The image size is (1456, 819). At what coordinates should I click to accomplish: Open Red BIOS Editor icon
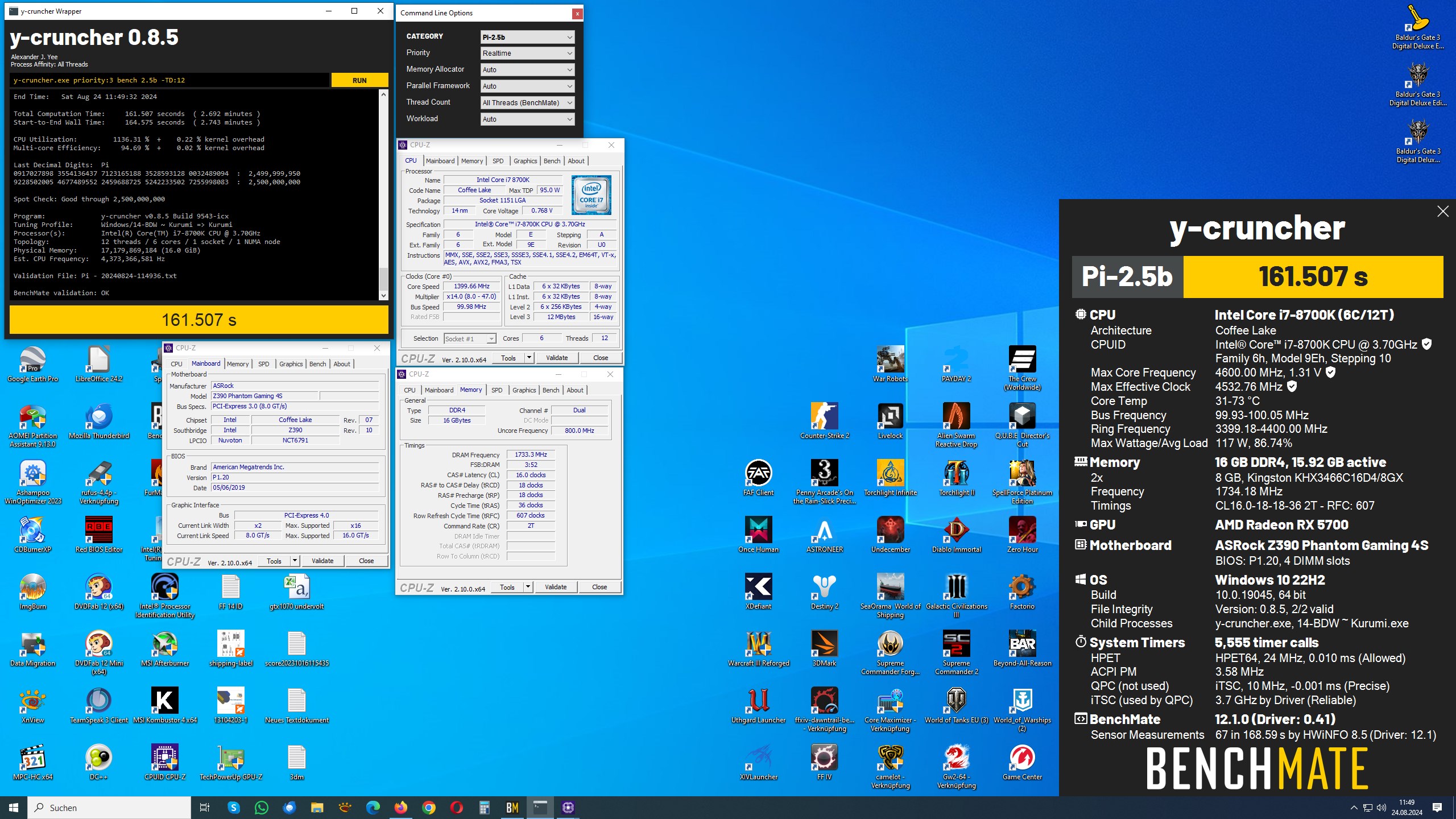(x=99, y=535)
